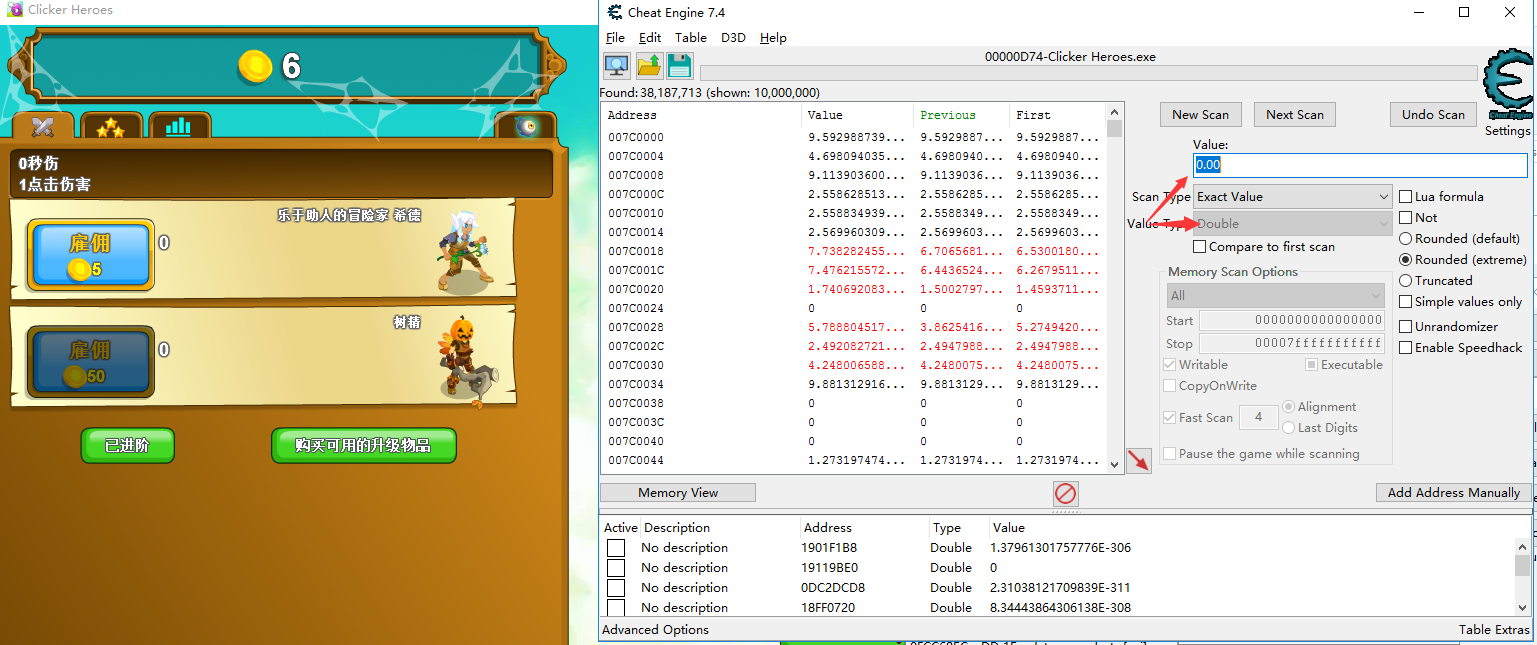Open Advanced Options
Viewport: 1537px width, 645px height.
coord(655,630)
